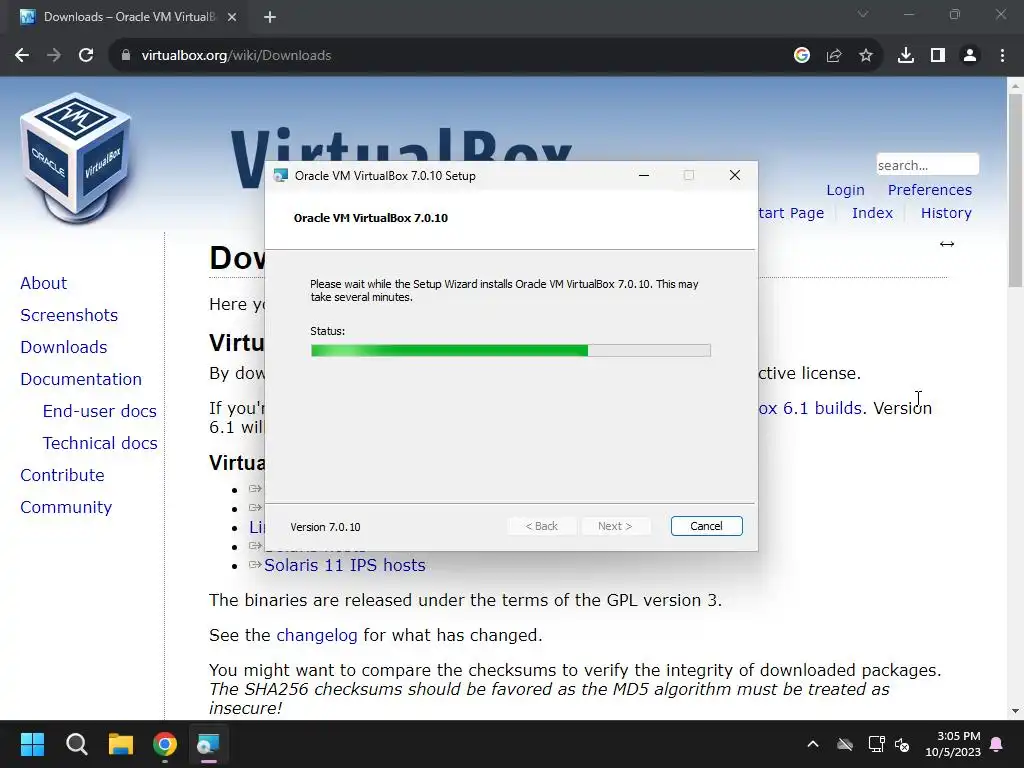This screenshot has height=768, width=1024.
Task: Close the VirtualBox Setup dialog
Action: click(x=735, y=175)
